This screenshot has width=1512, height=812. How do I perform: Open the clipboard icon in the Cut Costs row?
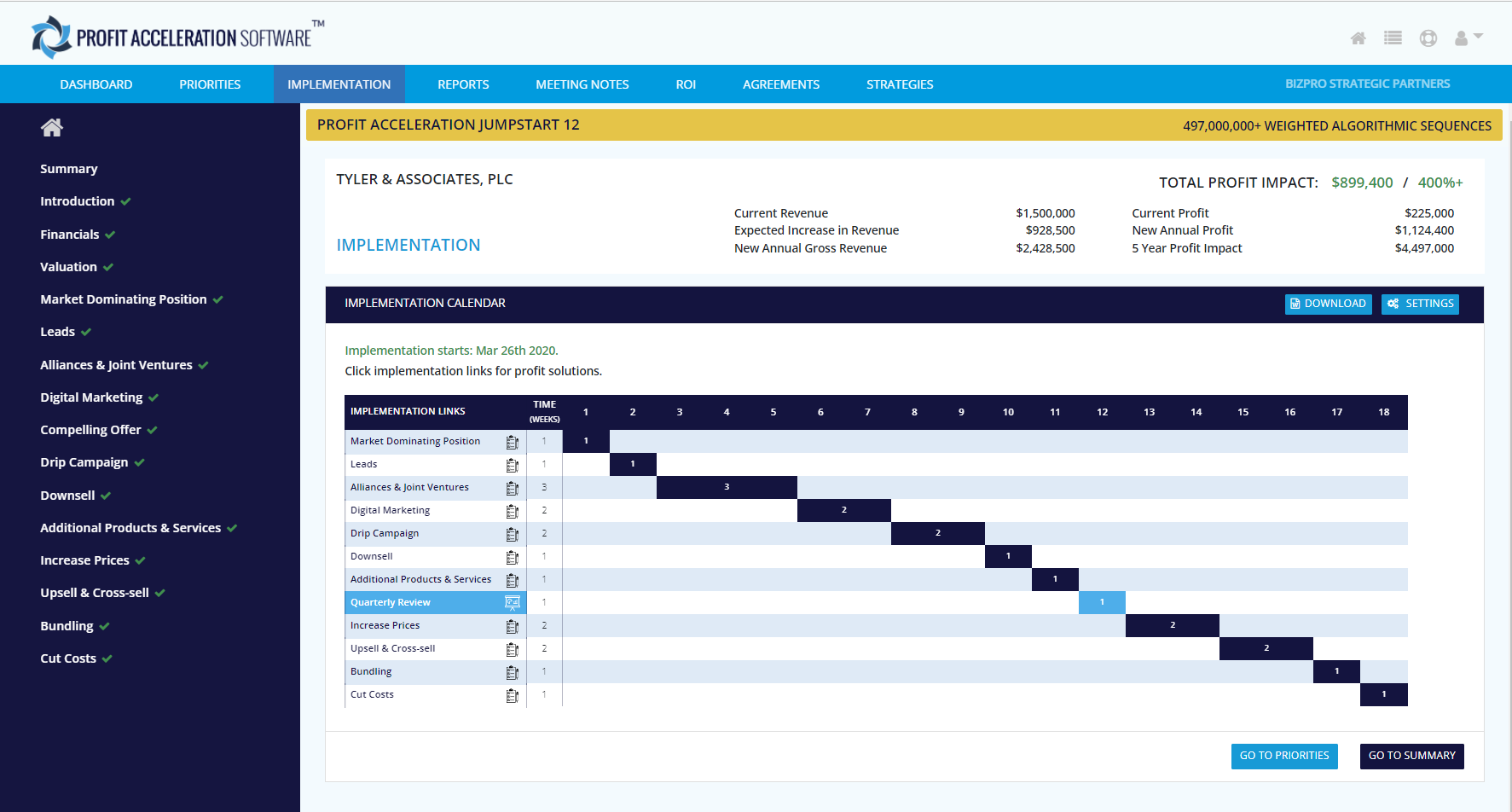512,695
